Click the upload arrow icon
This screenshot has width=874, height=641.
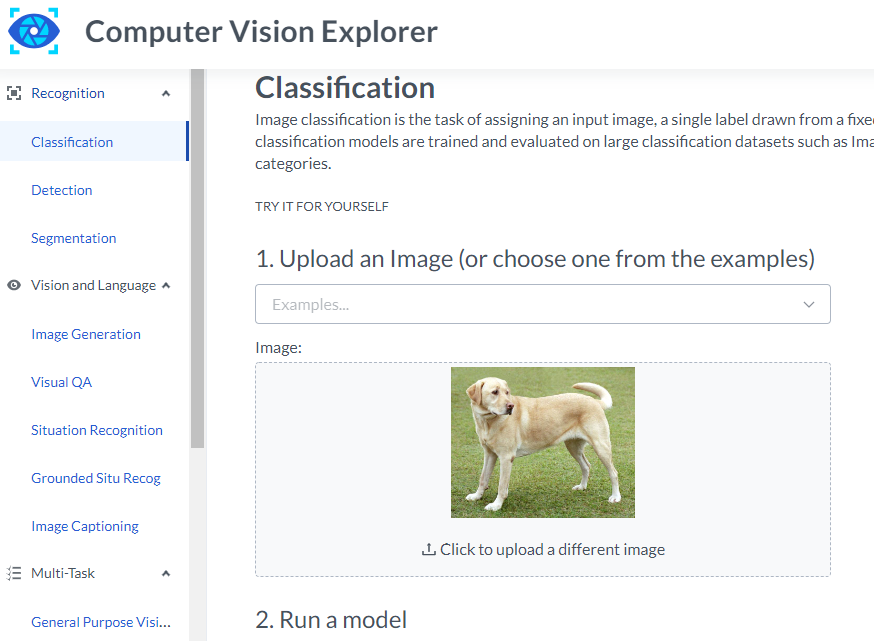pyautogui.click(x=428, y=550)
